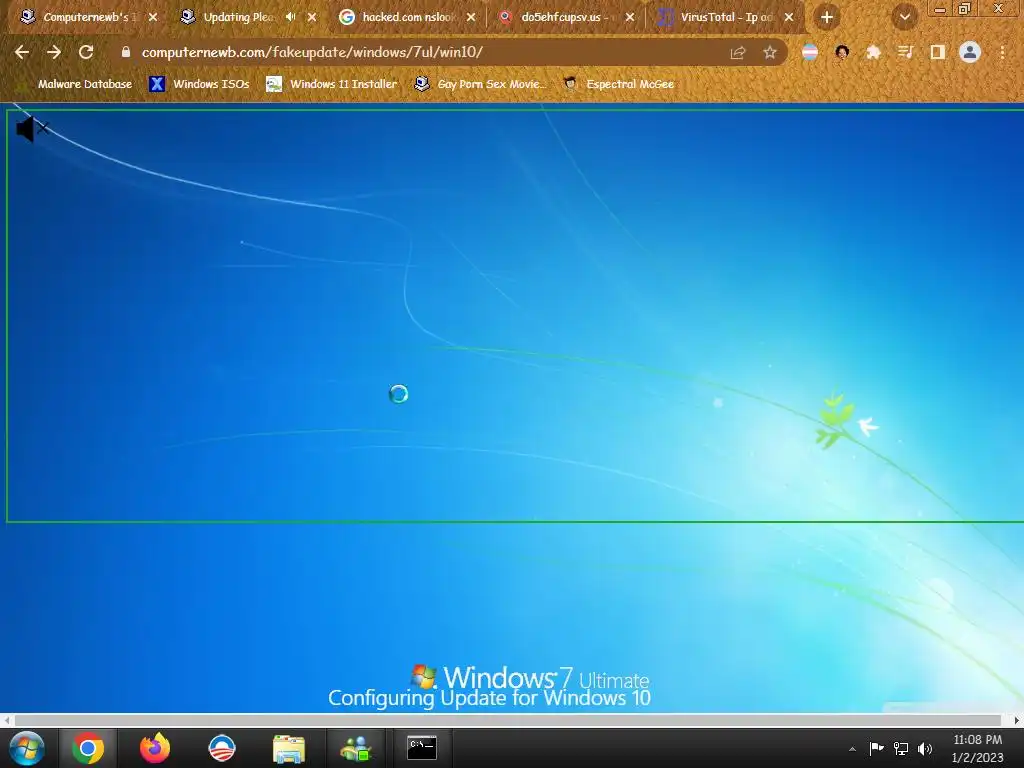Open the Obama logo taskbar app
Image resolution: width=1024 pixels, height=768 pixels.
(x=221, y=748)
